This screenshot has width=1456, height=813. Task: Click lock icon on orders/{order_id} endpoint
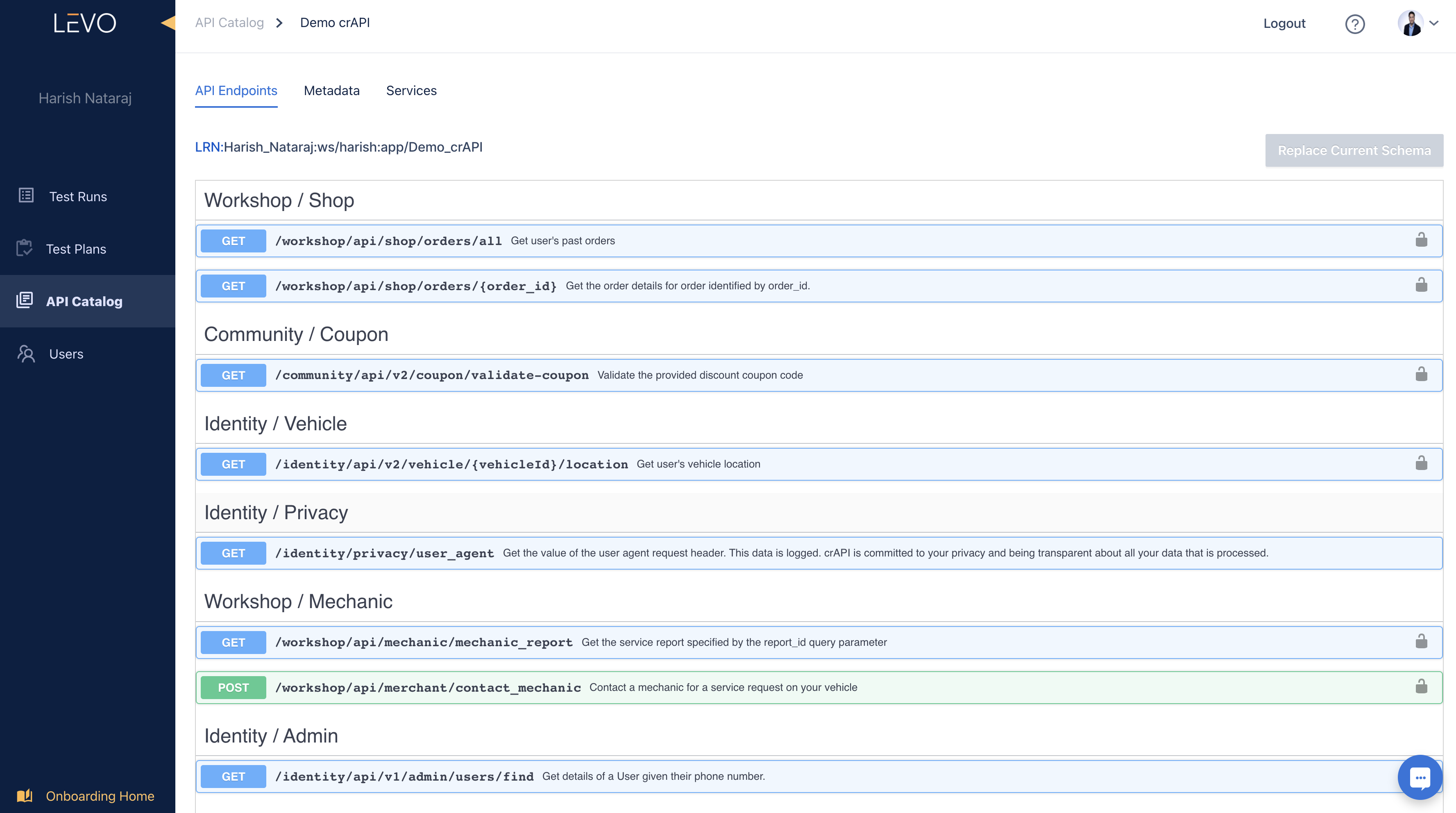tap(1421, 285)
